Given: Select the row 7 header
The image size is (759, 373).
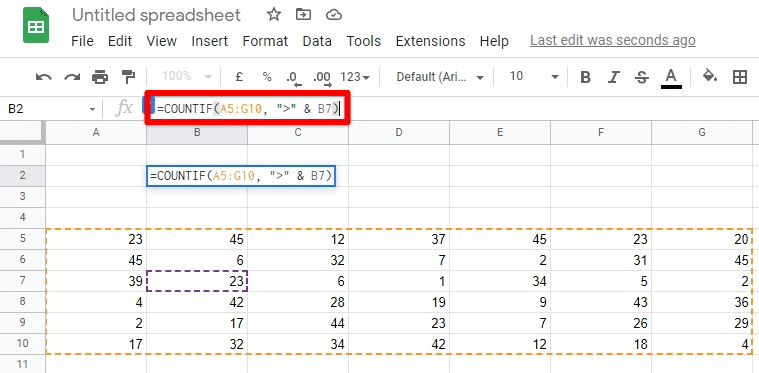Looking at the screenshot, I should [x=23, y=281].
